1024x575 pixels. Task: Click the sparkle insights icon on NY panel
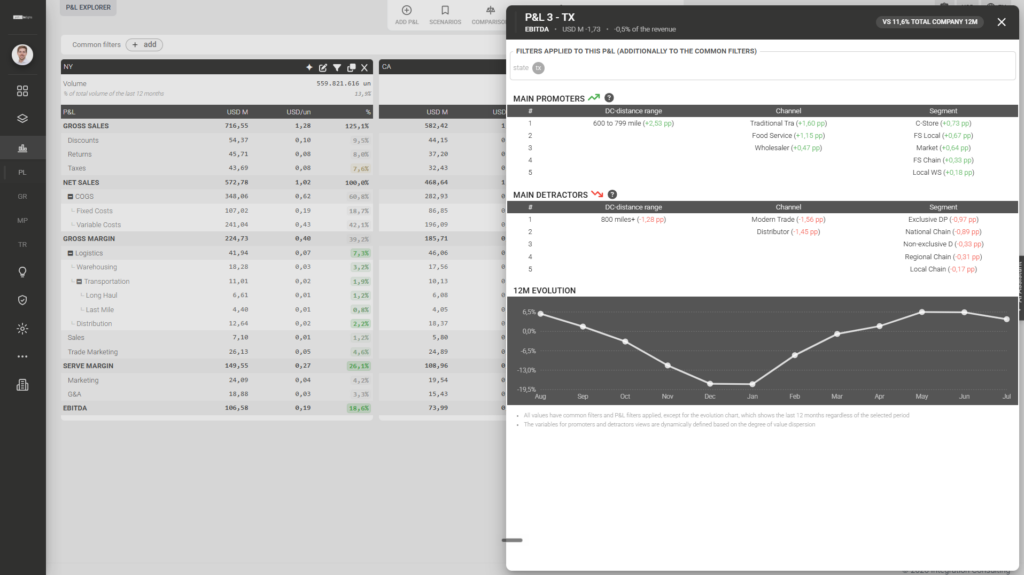pyautogui.click(x=309, y=67)
